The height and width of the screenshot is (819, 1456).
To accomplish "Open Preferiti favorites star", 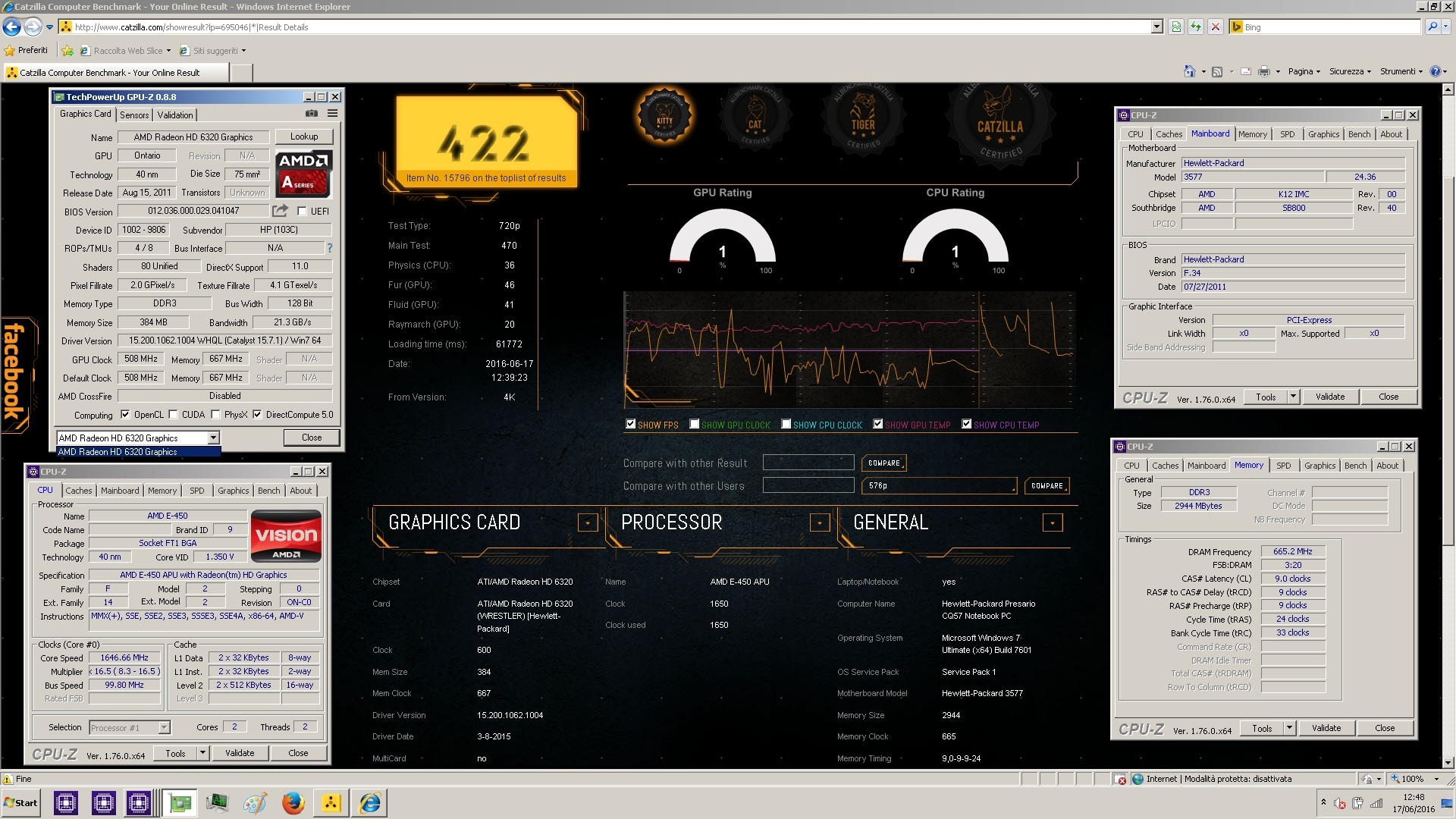I will pos(26,50).
